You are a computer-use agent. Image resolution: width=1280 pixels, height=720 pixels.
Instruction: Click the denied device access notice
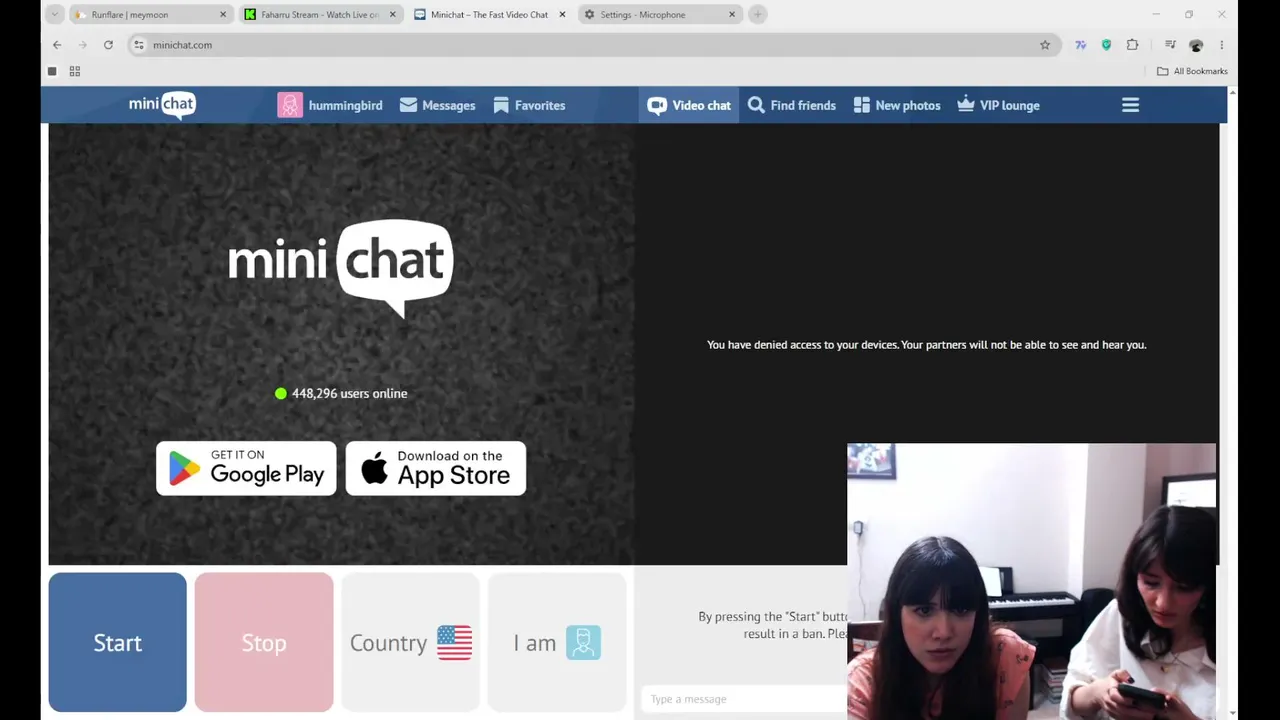926,345
